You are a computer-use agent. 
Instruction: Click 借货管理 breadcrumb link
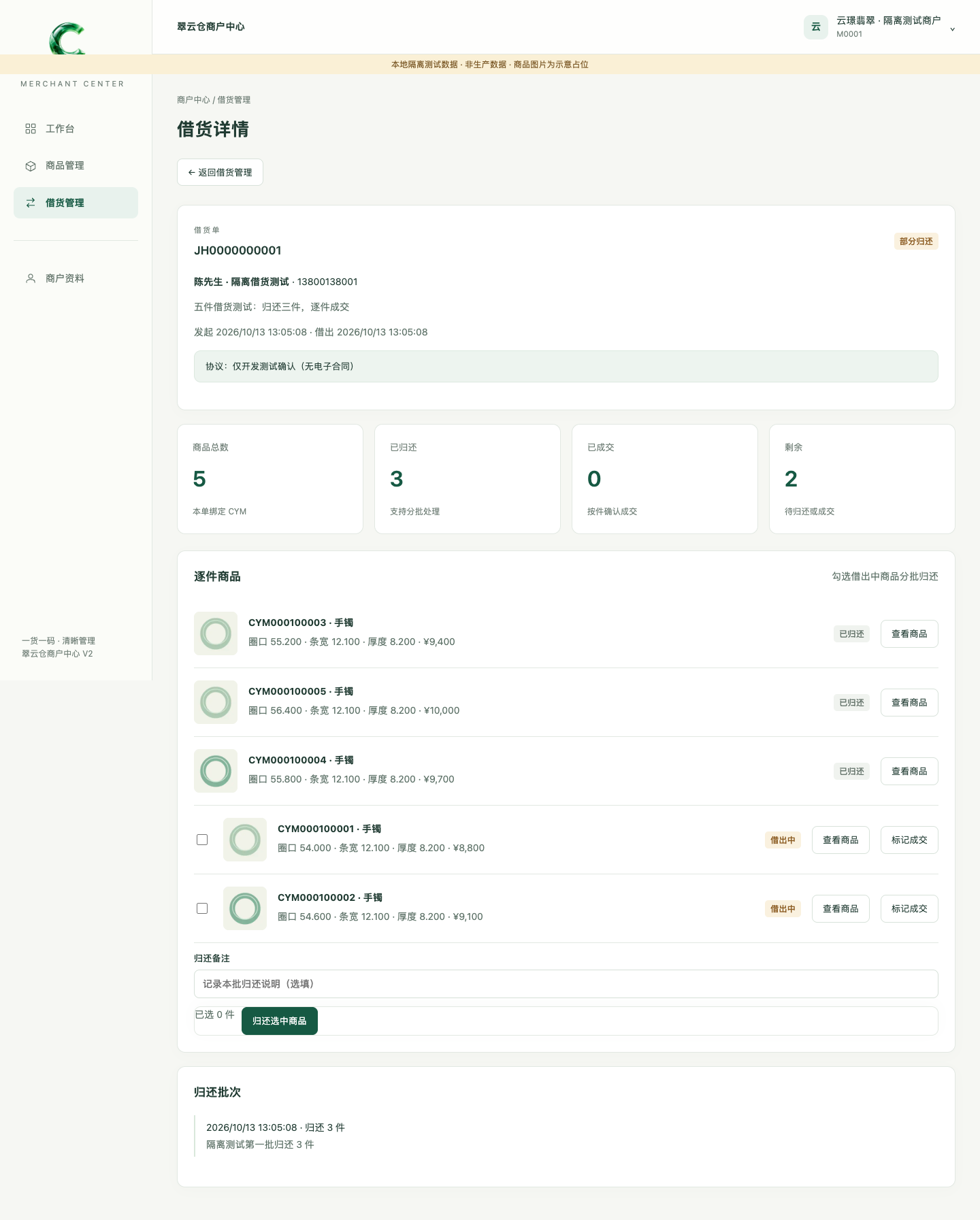pos(234,100)
